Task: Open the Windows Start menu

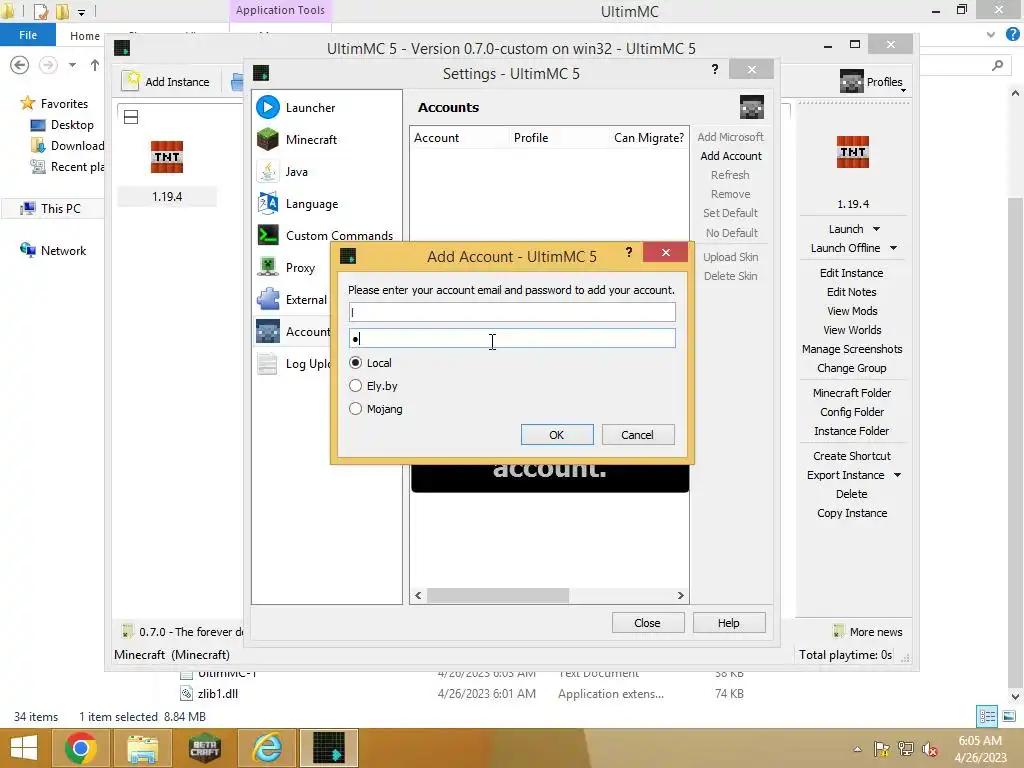Action: pos(24,748)
